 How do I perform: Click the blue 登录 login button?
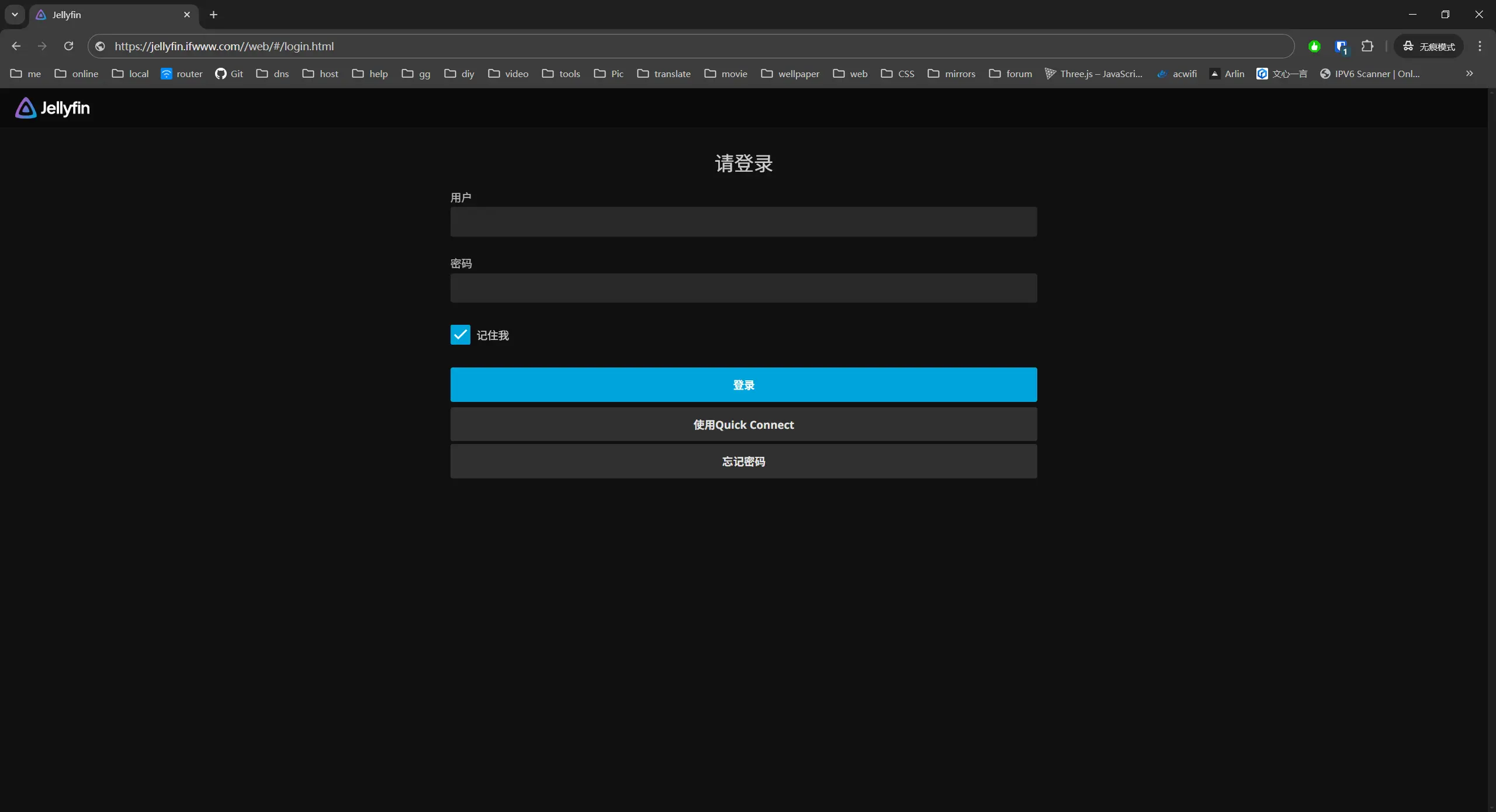743,384
